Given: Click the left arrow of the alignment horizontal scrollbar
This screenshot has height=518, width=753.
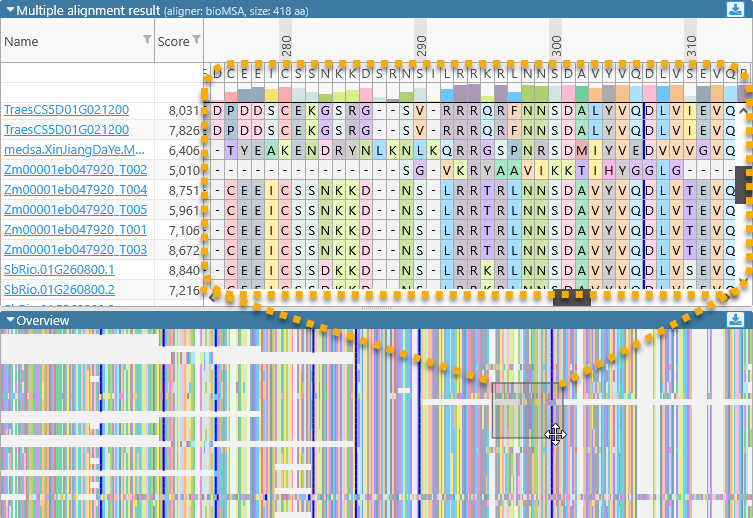Looking at the screenshot, I should (x=212, y=295).
